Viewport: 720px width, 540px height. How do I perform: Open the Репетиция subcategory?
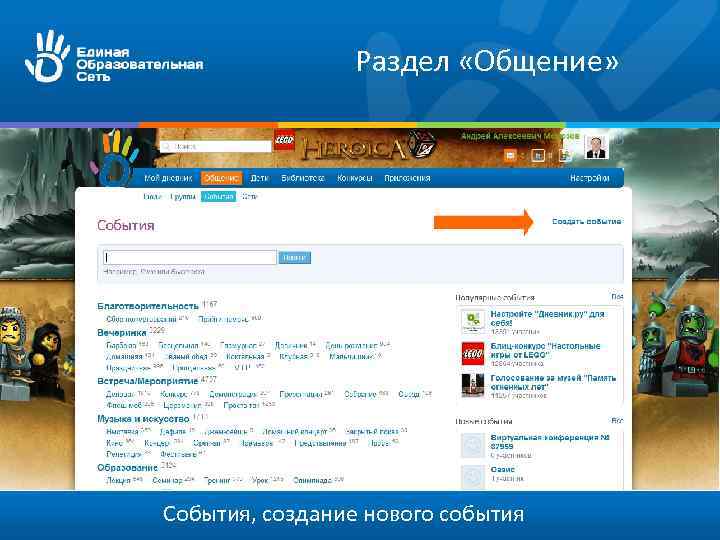[124, 454]
